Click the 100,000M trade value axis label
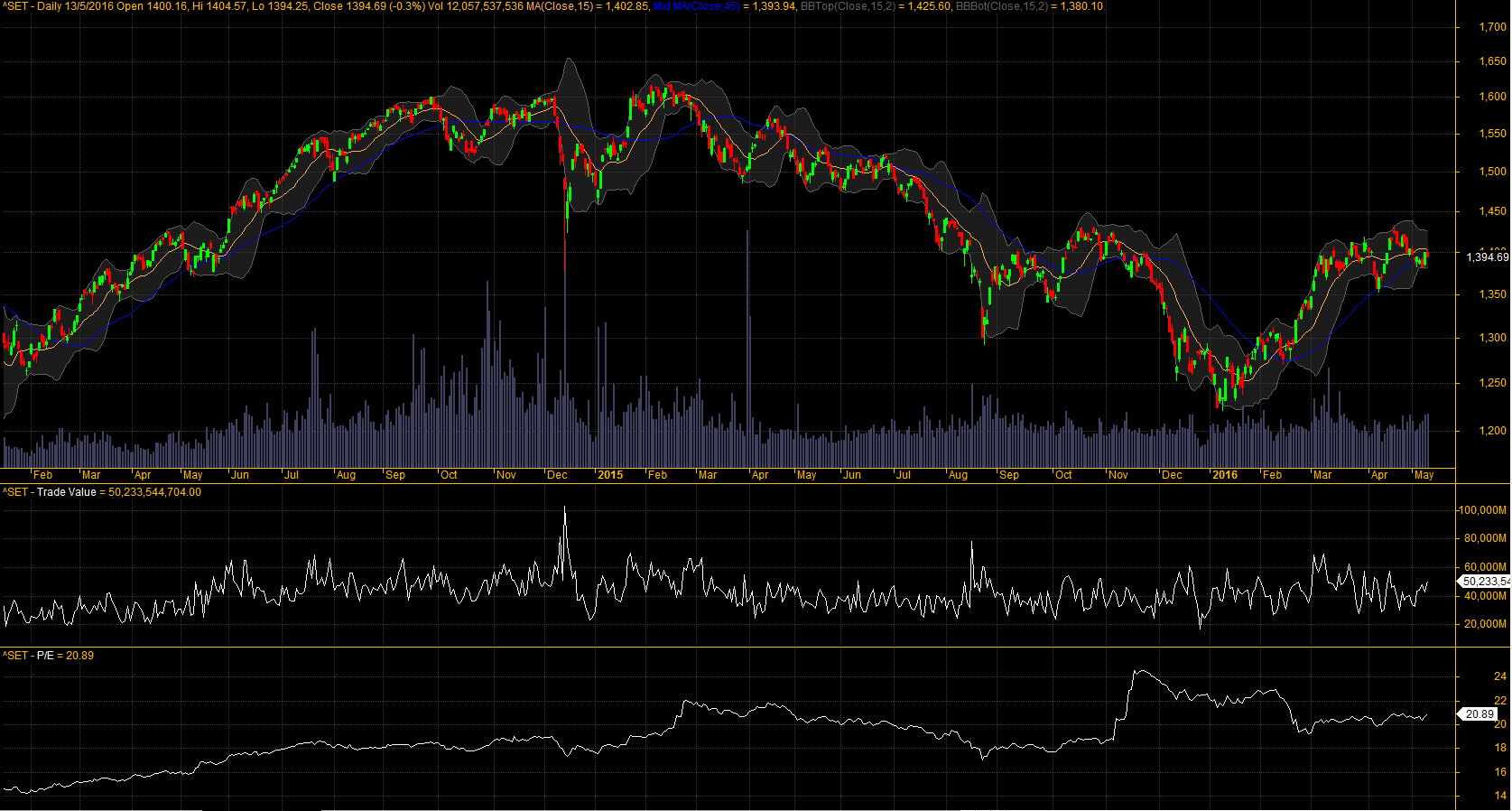This screenshot has width=1512, height=811. click(x=1482, y=510)
